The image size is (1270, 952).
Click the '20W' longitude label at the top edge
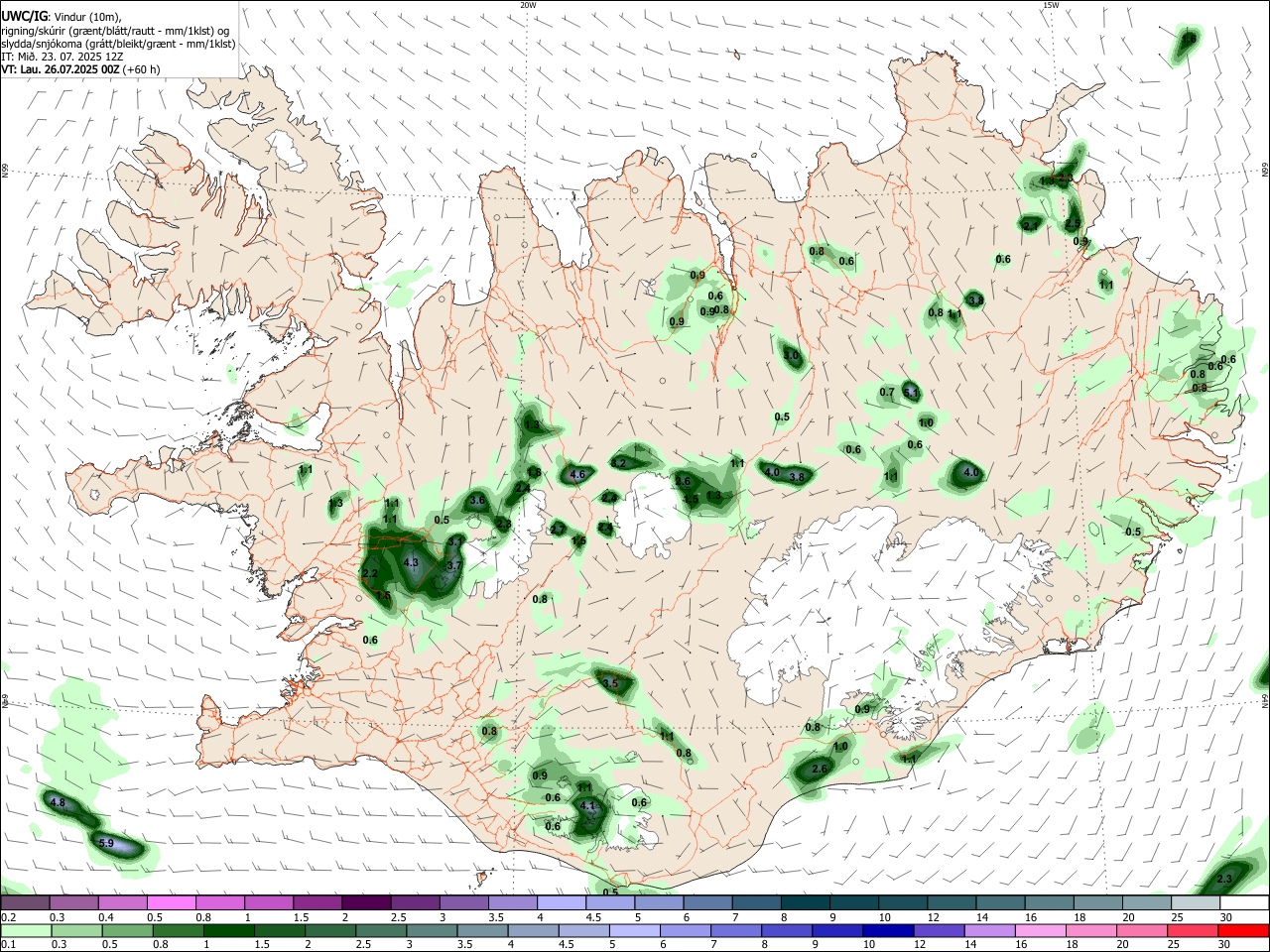[528, 5]
